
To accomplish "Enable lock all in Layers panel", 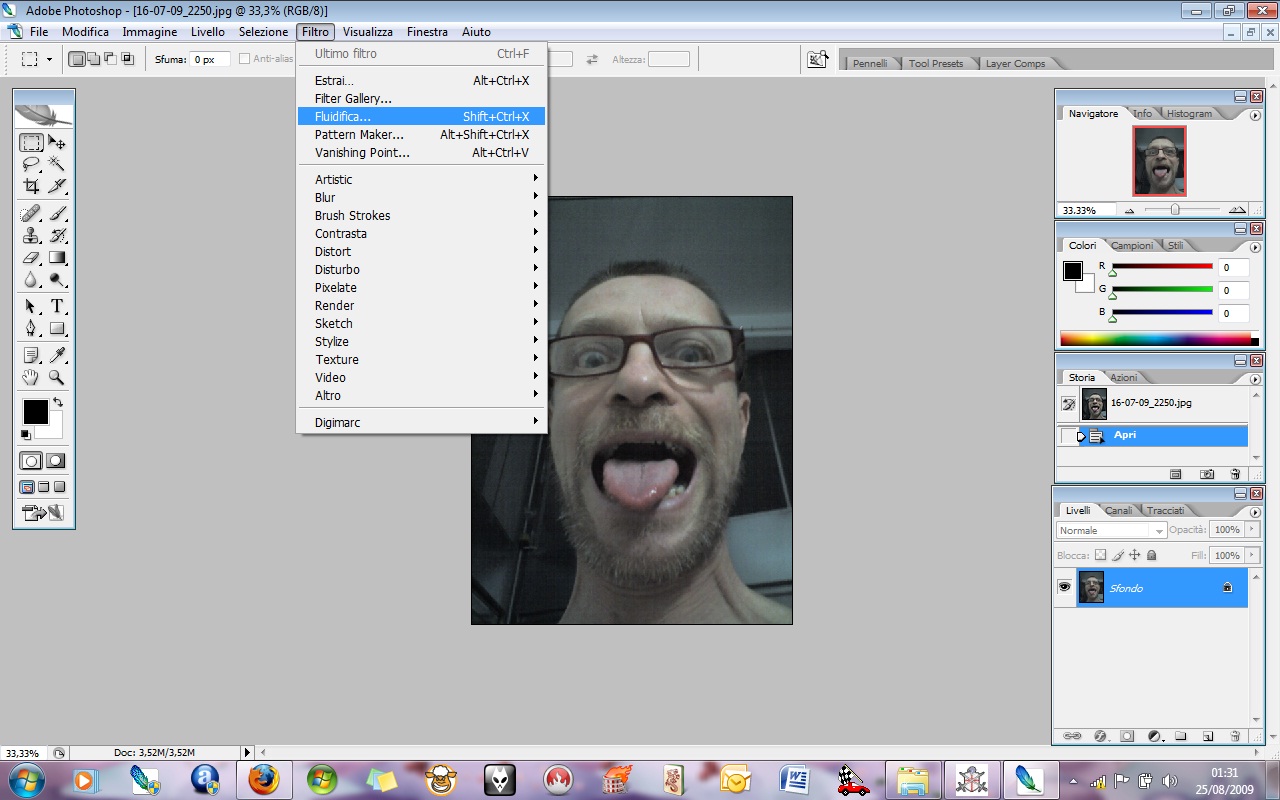I will point(1152,555).
